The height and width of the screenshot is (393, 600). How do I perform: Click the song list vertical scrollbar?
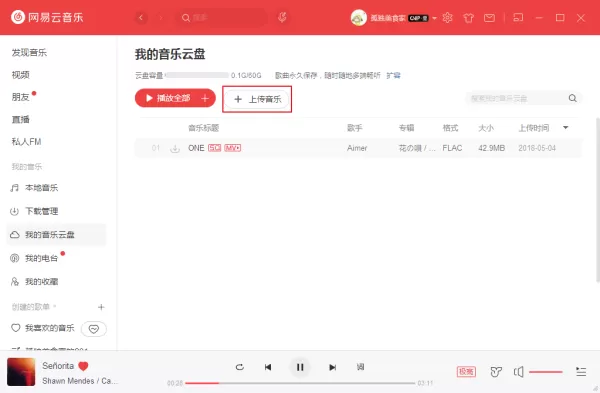tap(598, 200)
